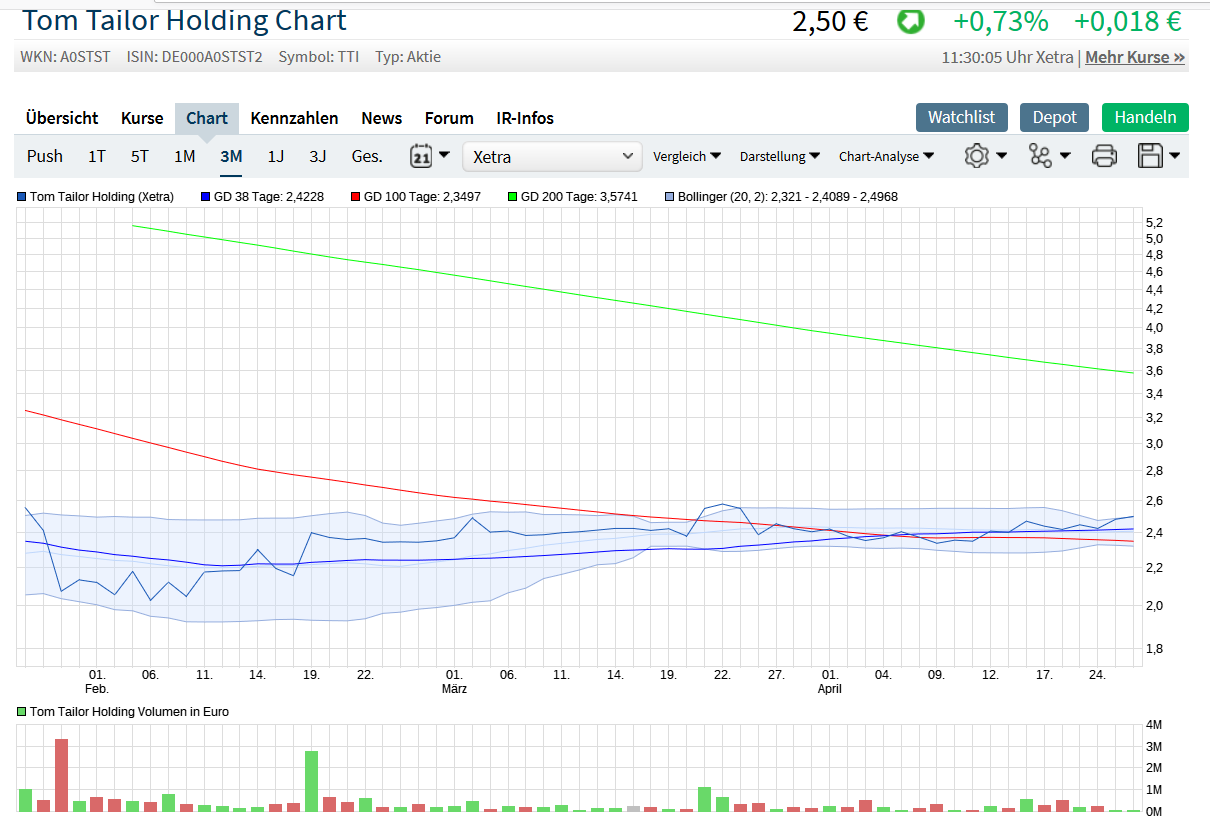Open the chart share icon

click(1040, 156)
